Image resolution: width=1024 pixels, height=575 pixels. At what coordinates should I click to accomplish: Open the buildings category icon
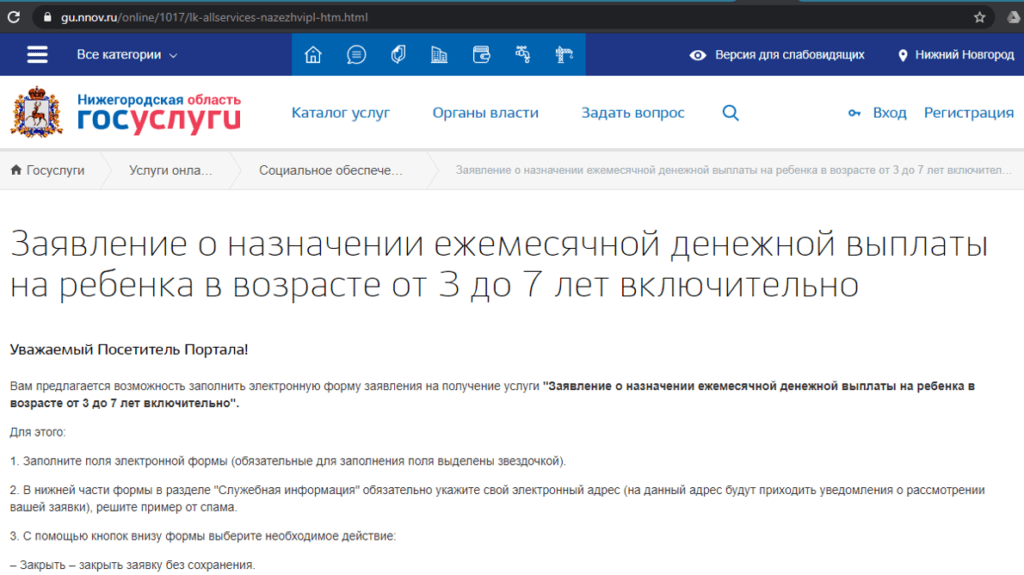click(x=439, y=55)
